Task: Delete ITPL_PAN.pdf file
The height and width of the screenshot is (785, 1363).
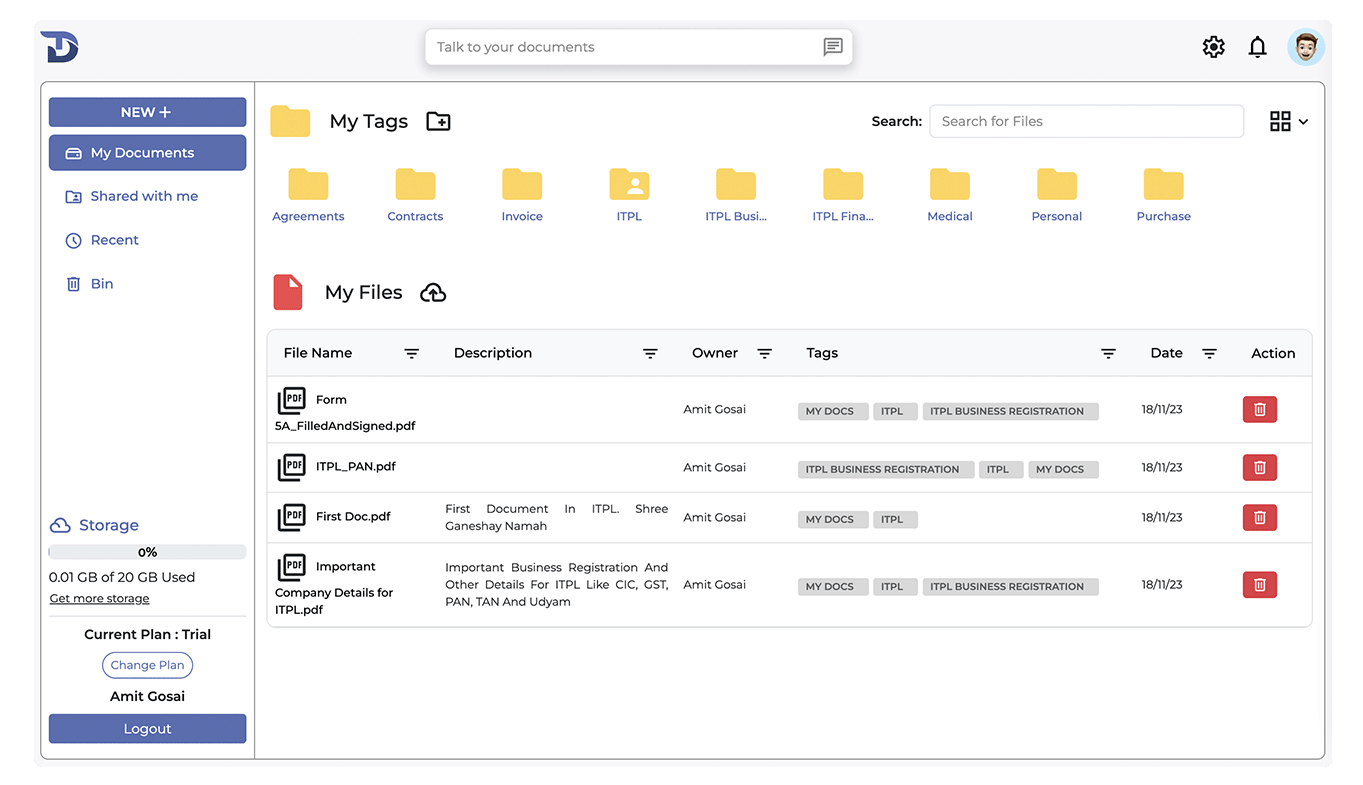Action: click(1260, 467)
